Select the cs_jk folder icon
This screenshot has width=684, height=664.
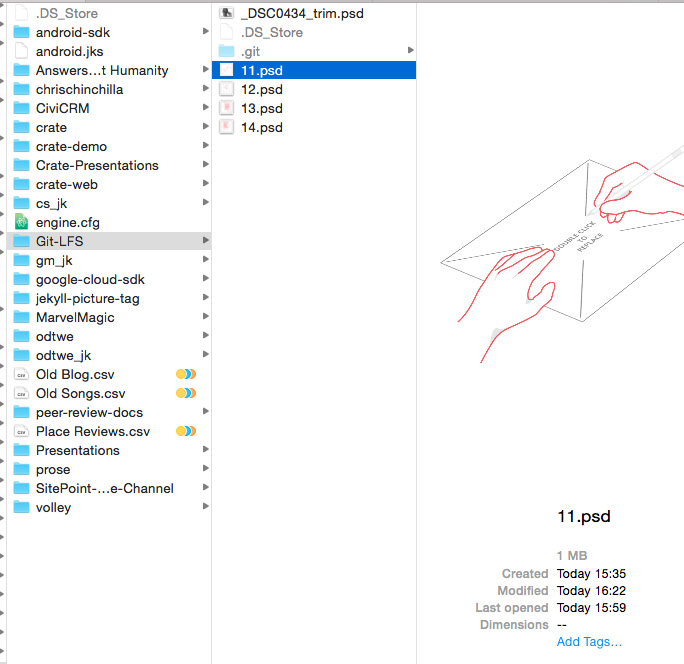point(21,203)
